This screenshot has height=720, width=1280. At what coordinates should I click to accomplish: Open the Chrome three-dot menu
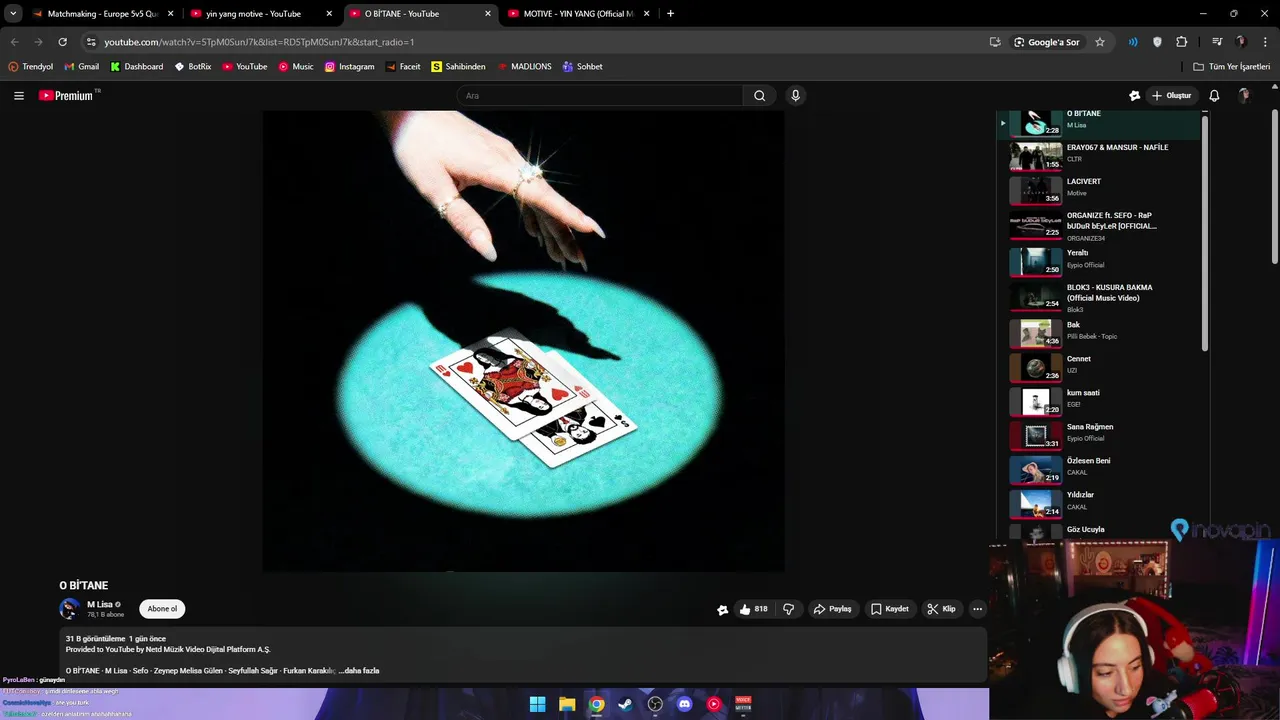[1265, 42]
